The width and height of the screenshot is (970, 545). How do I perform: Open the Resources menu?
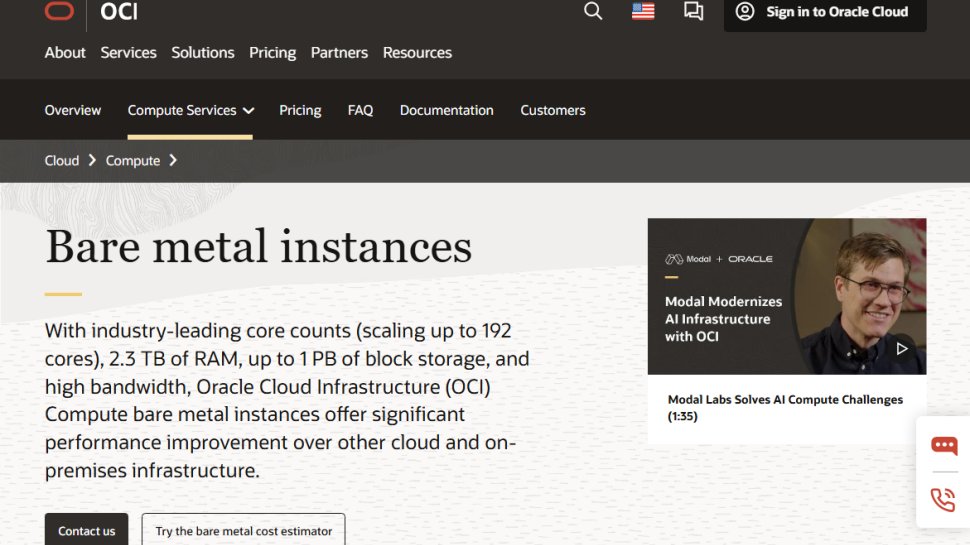tap(417, 53)
